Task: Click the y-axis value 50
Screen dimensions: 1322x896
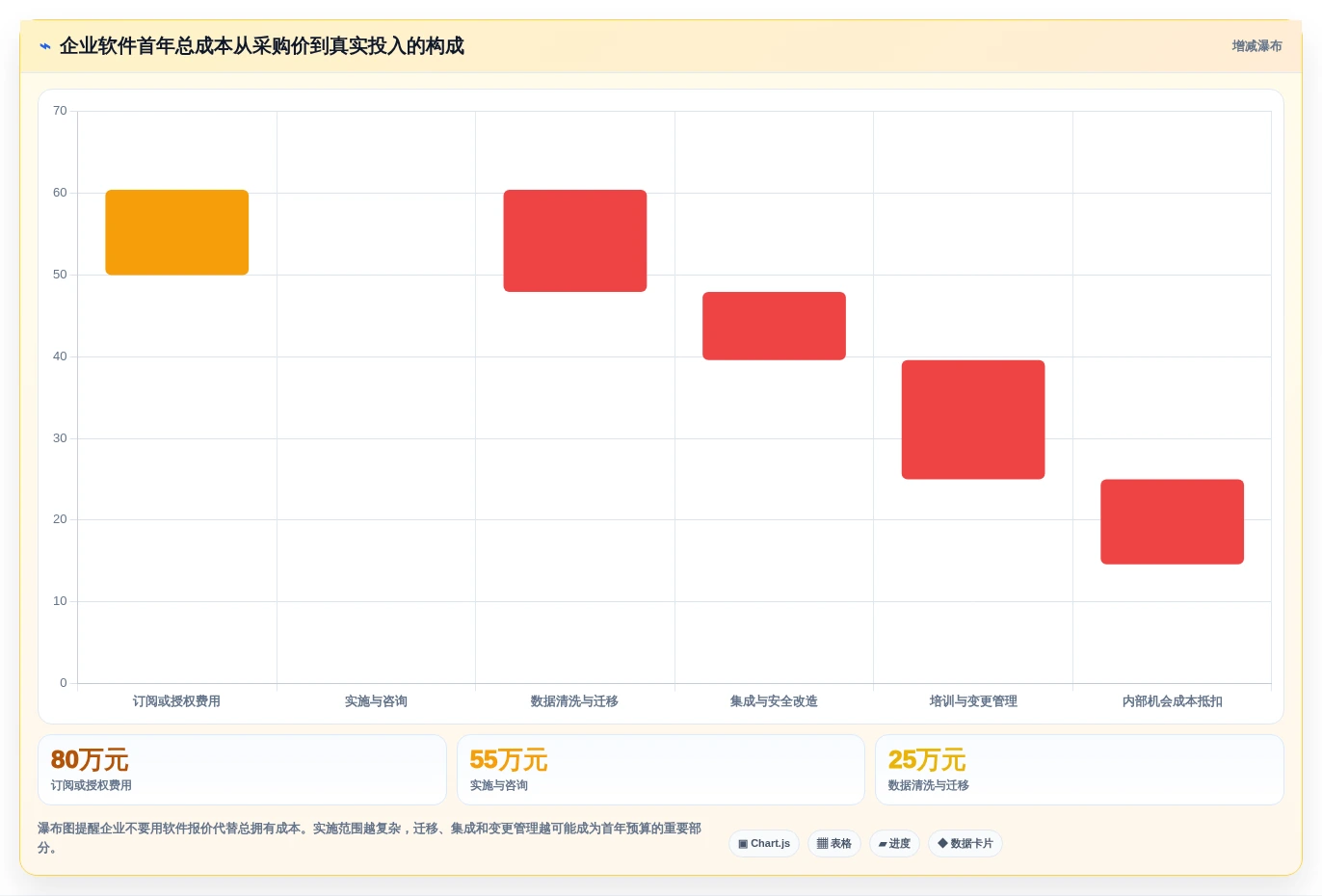Action: pyautogui.click(x=60, y=275)
